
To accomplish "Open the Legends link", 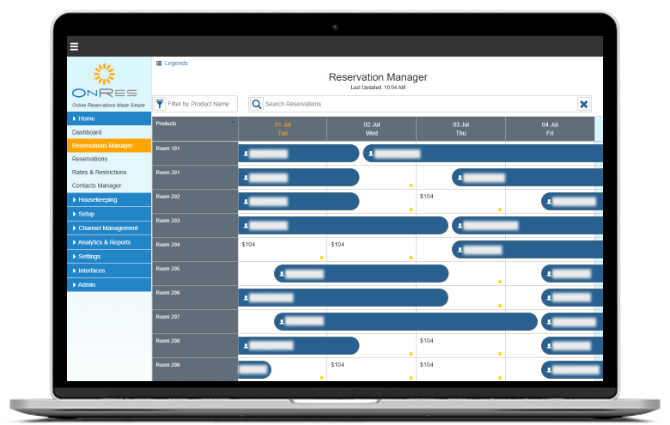I will point(176,63).
